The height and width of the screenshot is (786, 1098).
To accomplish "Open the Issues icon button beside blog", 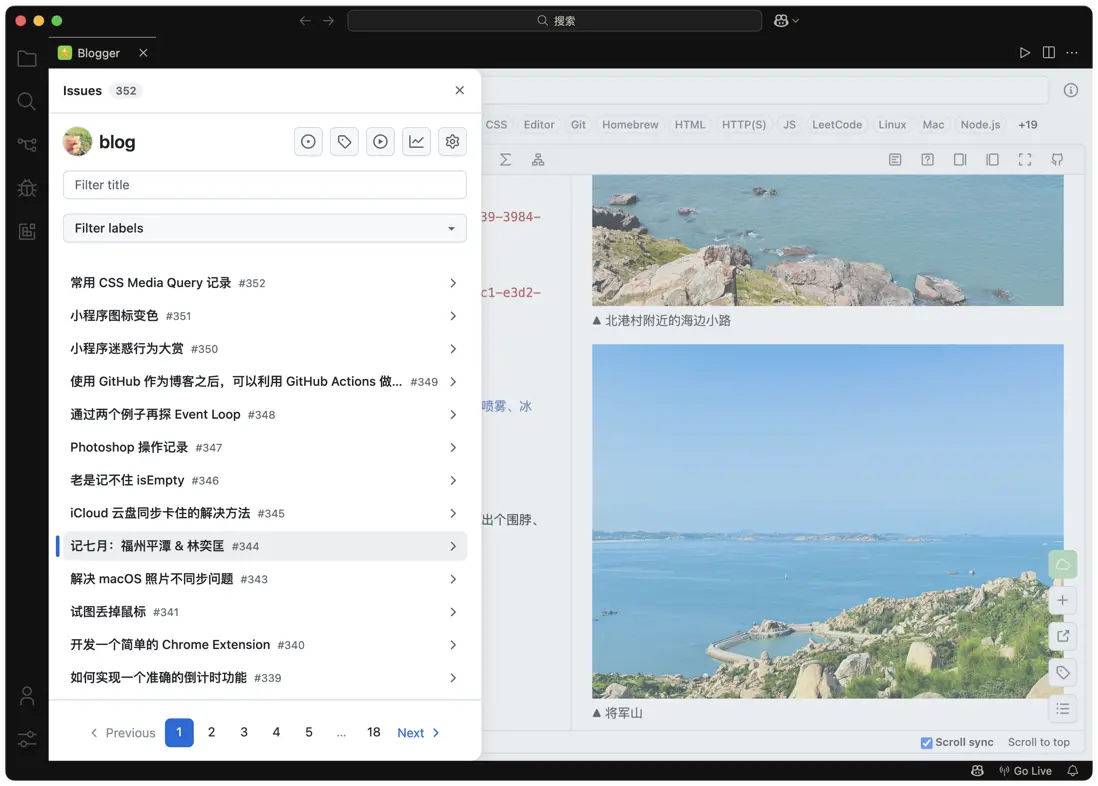I will pos(308,142).
